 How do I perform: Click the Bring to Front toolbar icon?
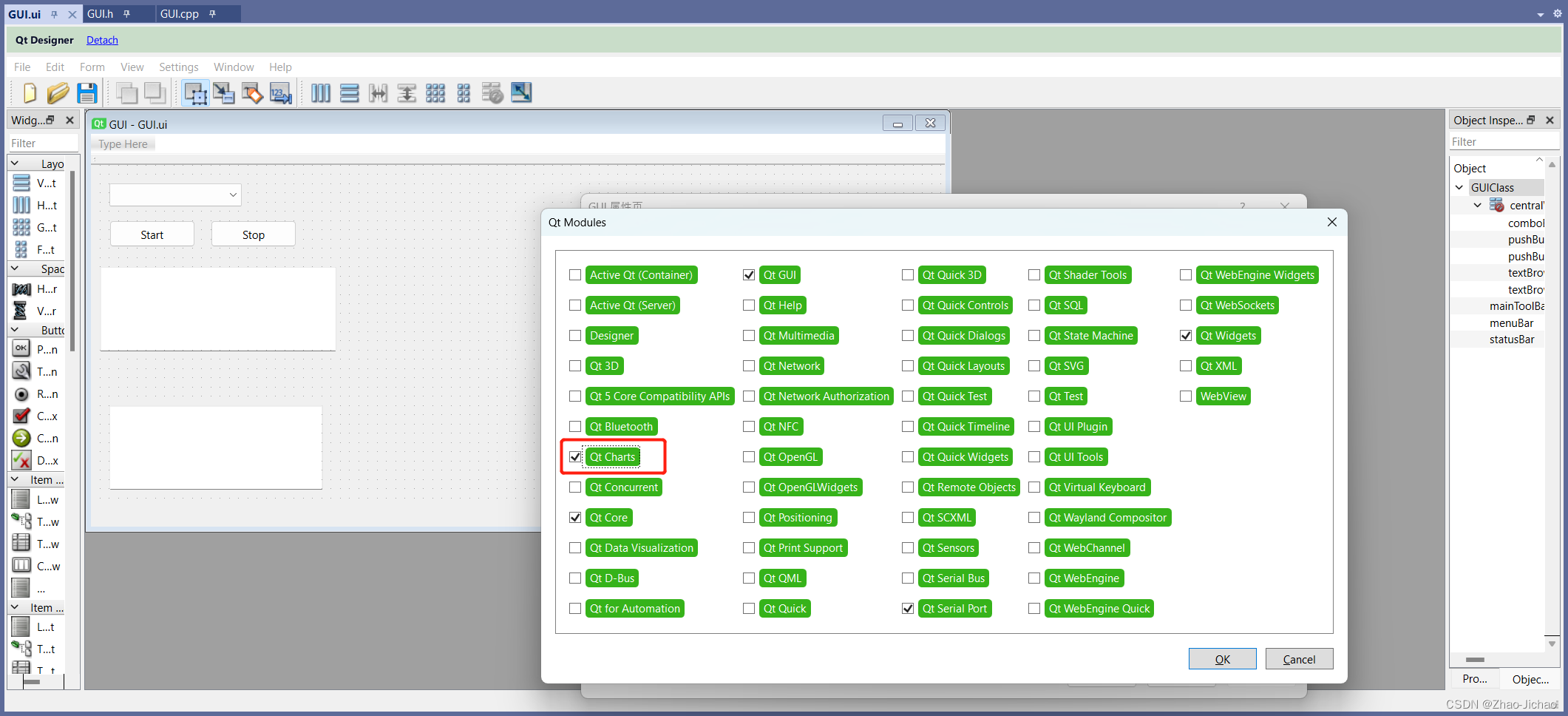coord(155,93)
